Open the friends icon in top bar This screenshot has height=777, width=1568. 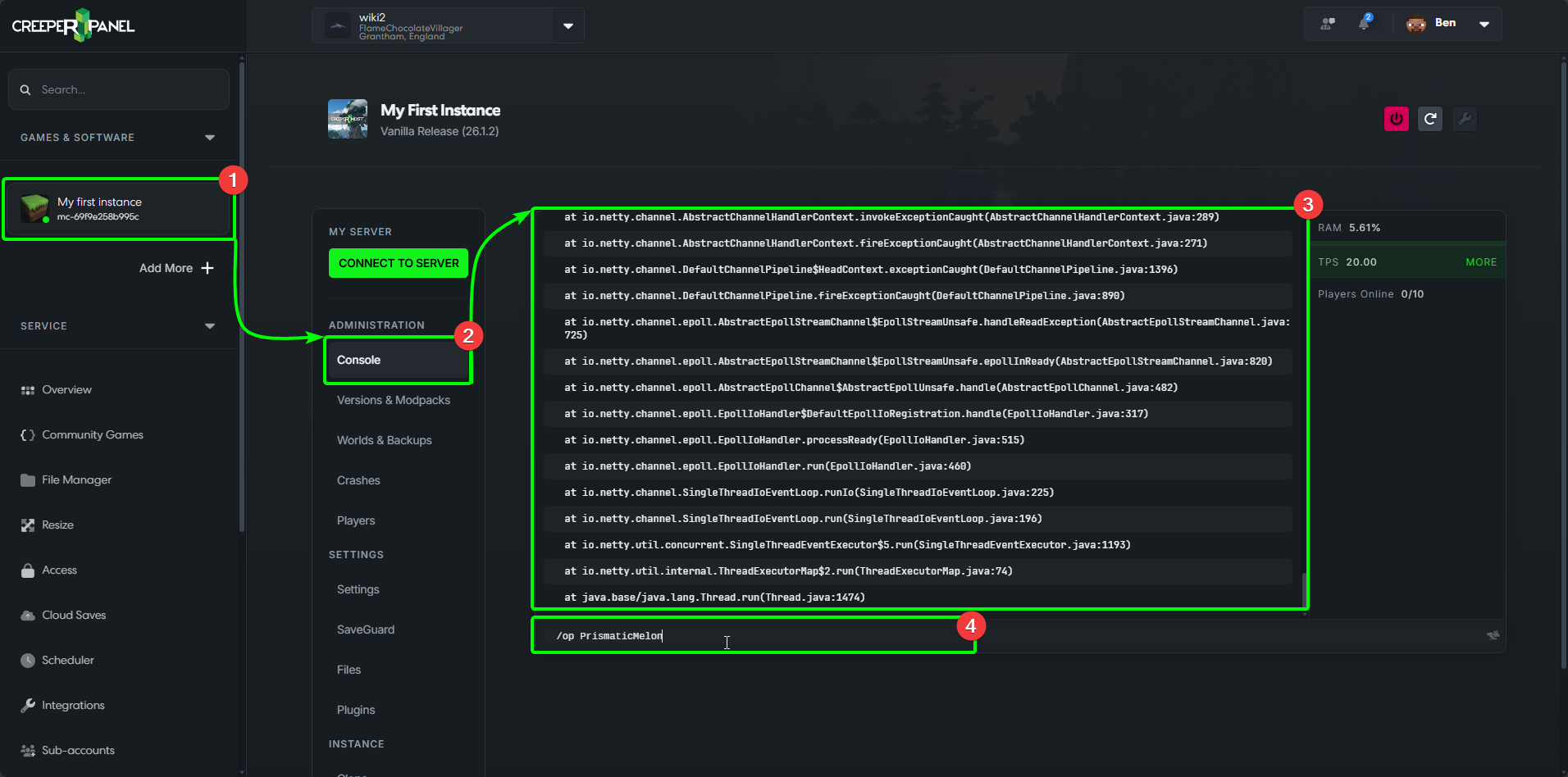click(1328, 24)
